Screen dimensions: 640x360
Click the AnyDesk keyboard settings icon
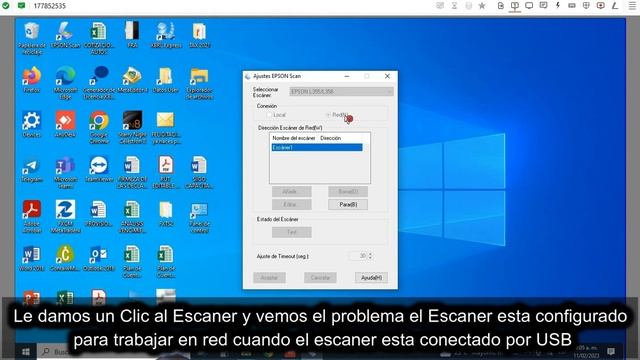coord(572,6)
